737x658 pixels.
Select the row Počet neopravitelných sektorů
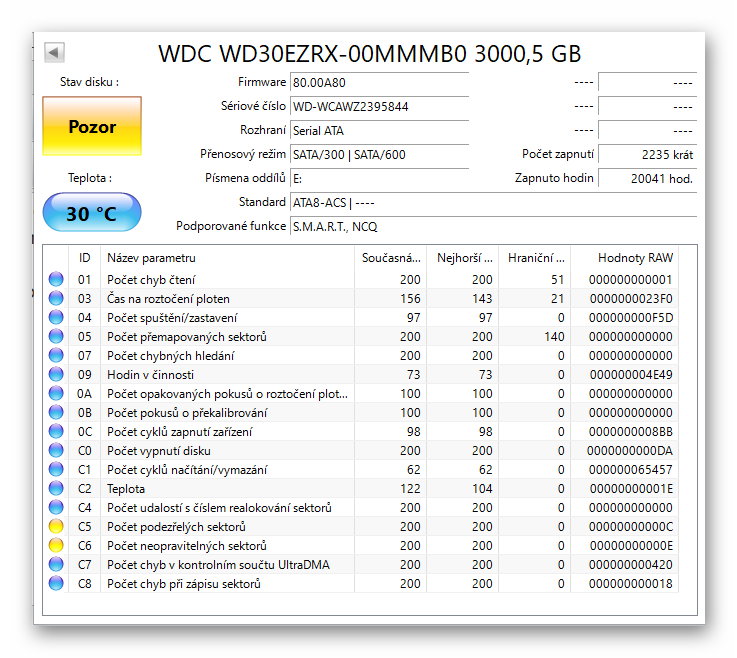(362, 545)
